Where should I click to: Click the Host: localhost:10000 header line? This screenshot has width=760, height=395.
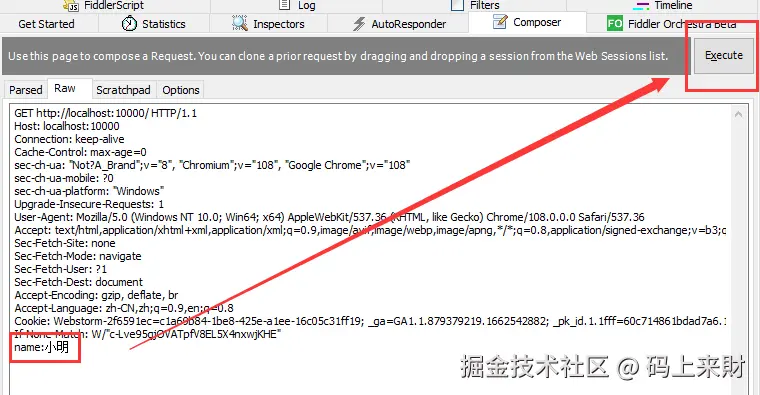tap(67, 126)
